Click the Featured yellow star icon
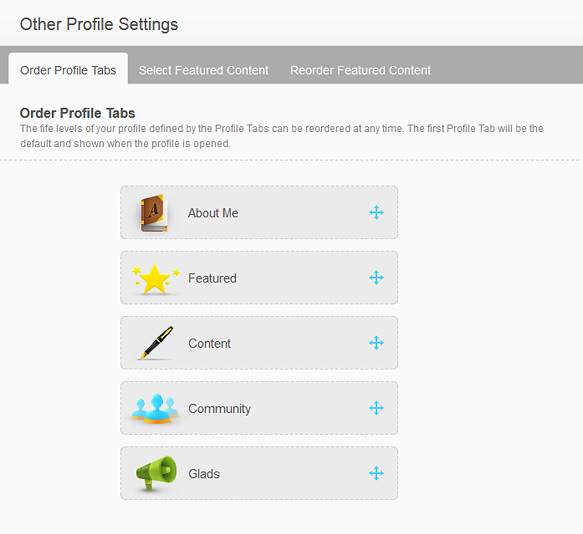 [155, 279]
